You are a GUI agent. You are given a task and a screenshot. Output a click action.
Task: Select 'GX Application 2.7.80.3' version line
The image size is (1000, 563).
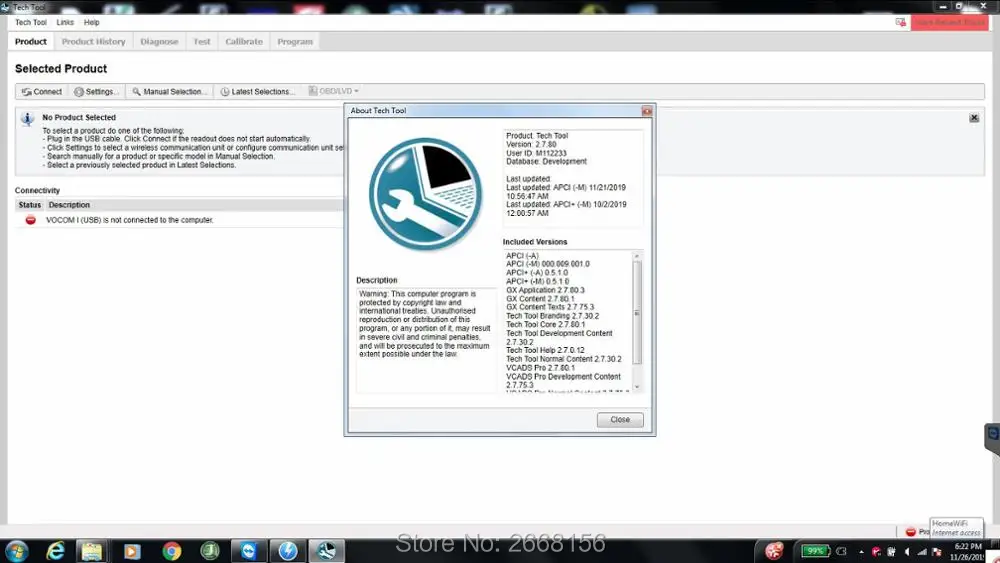click(545, 290)
